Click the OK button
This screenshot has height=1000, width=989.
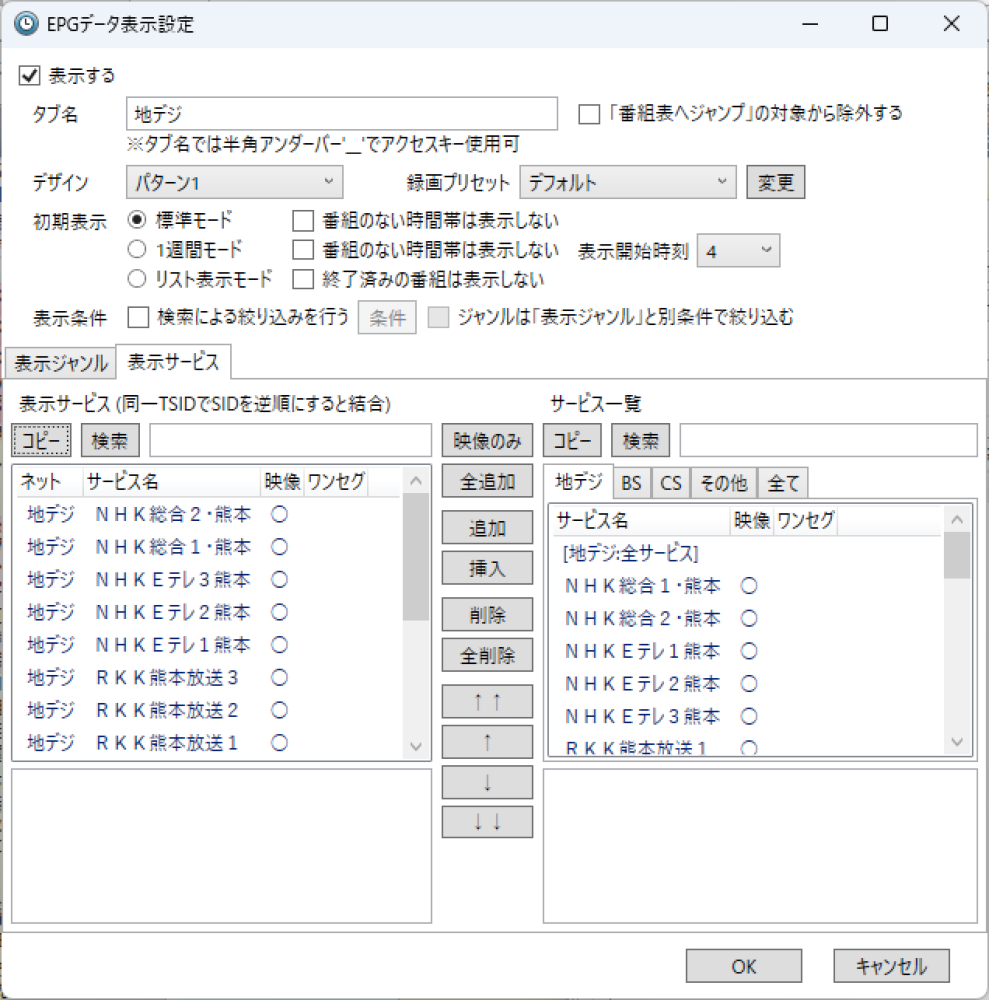click(x=744, y=966)
